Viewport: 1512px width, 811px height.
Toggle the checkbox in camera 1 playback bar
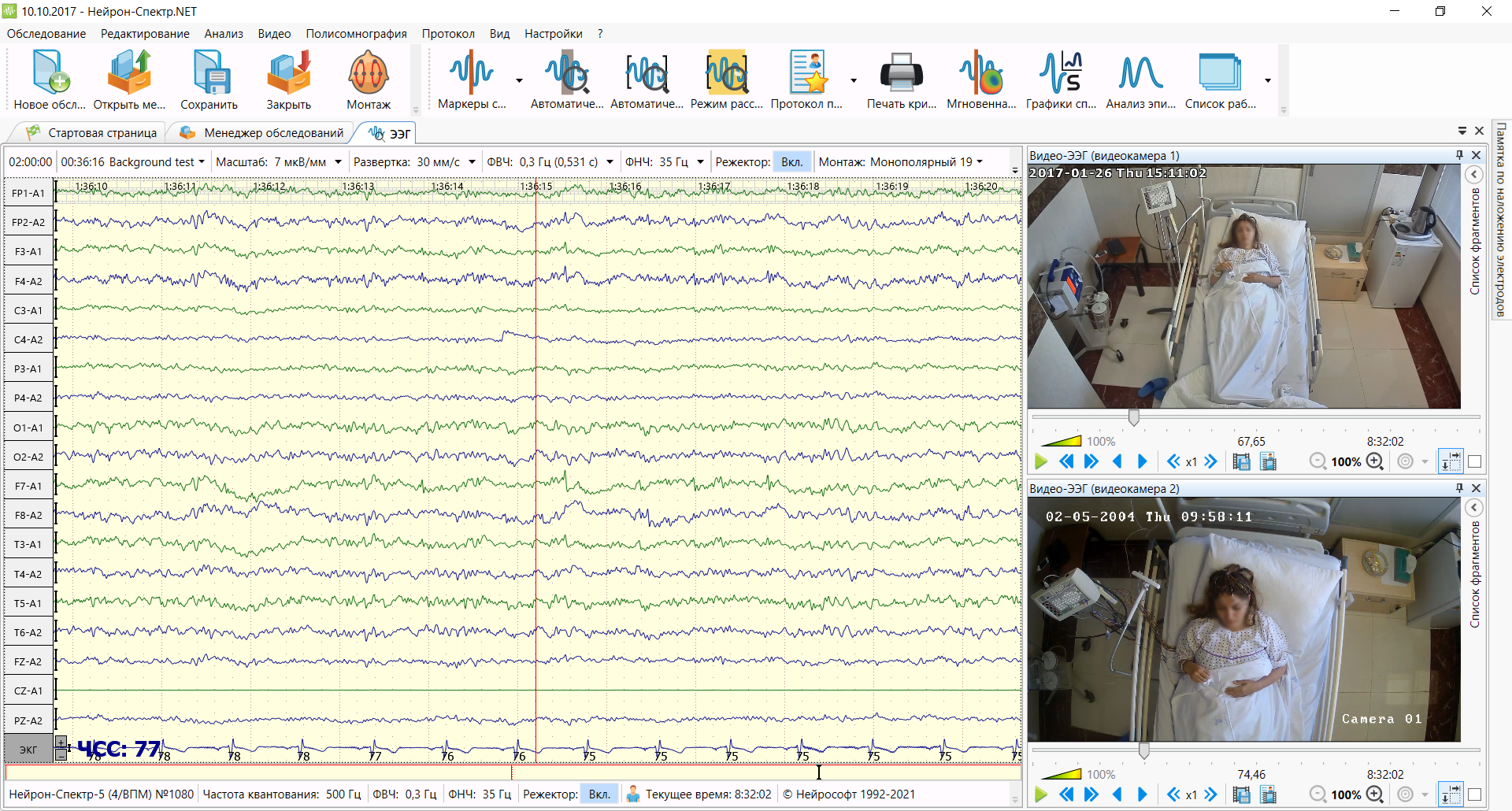[1475, 461]
